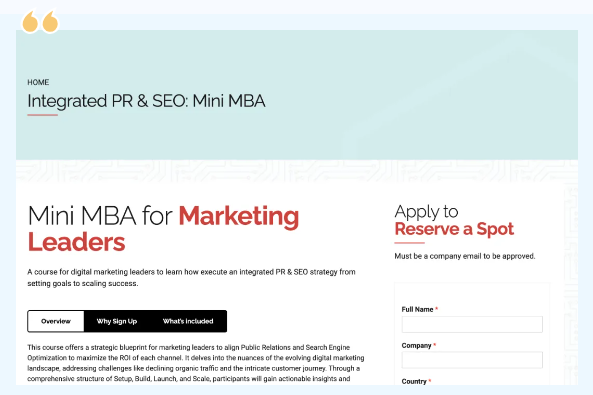
Task: Focus the Full Name input field
Action: [472, 324]
